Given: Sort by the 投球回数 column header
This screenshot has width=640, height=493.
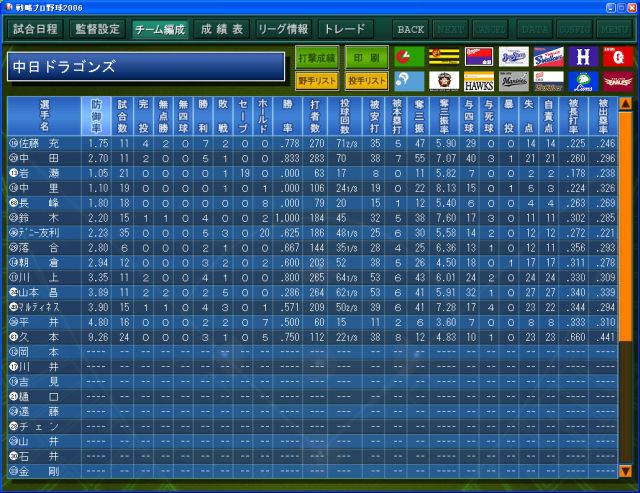Looking at the screenshot, I should click(x=345, y=116).
